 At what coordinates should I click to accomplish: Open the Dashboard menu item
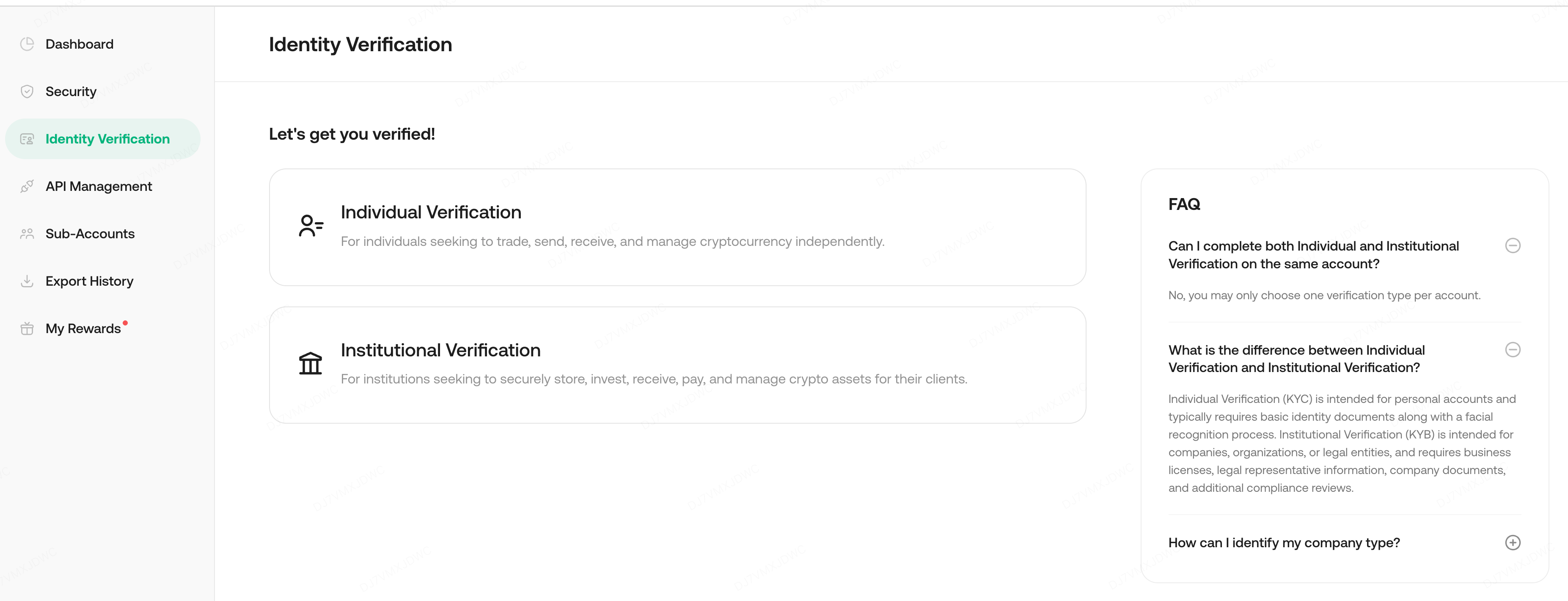pyautogui.click(x=79, y=44)
